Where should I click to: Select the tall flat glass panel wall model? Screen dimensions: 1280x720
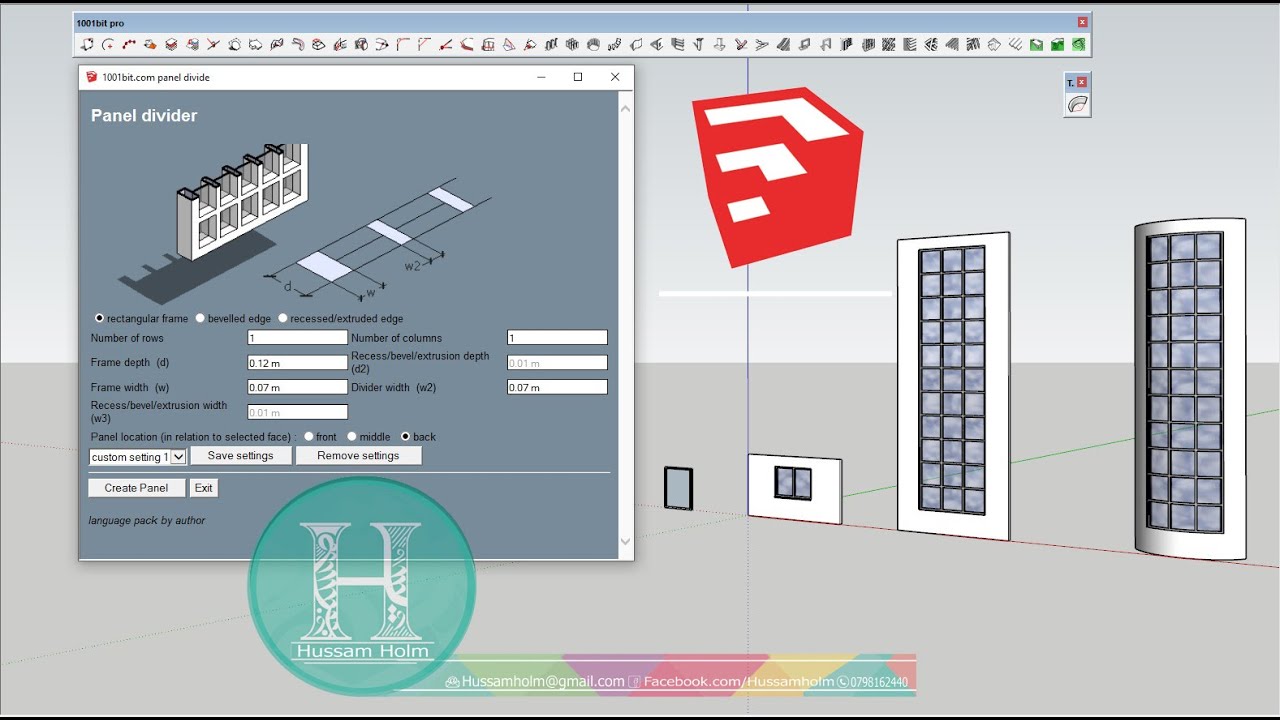(x=953, y=385)
